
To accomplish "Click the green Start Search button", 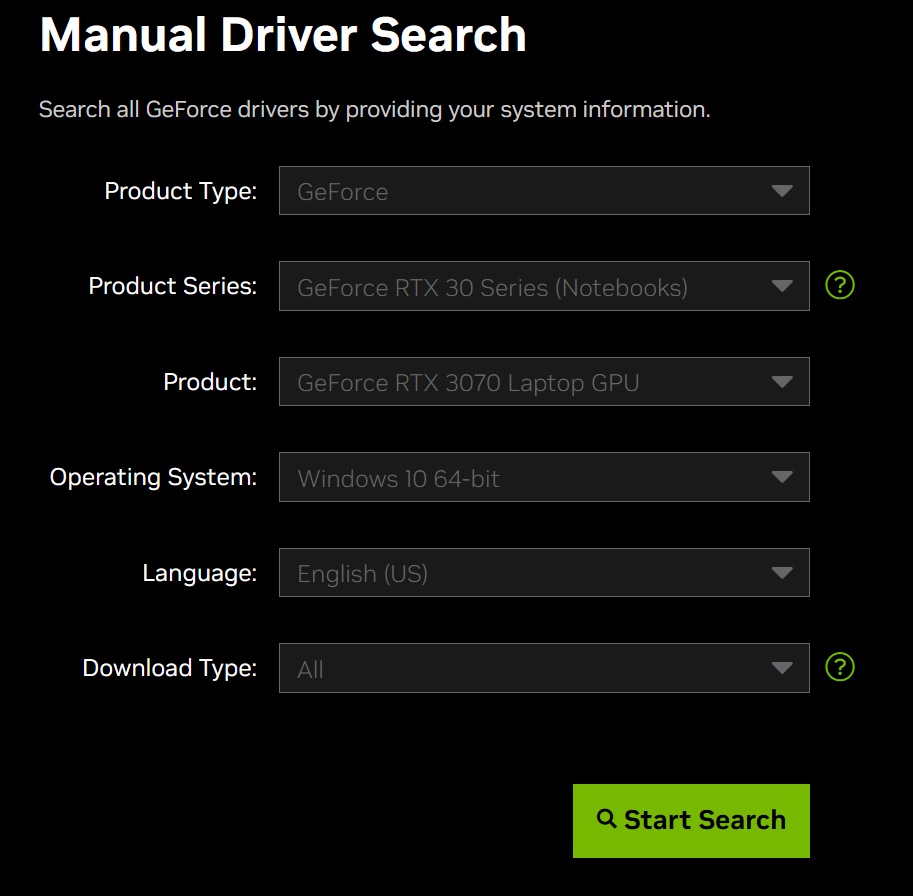I will click(691, 821).
